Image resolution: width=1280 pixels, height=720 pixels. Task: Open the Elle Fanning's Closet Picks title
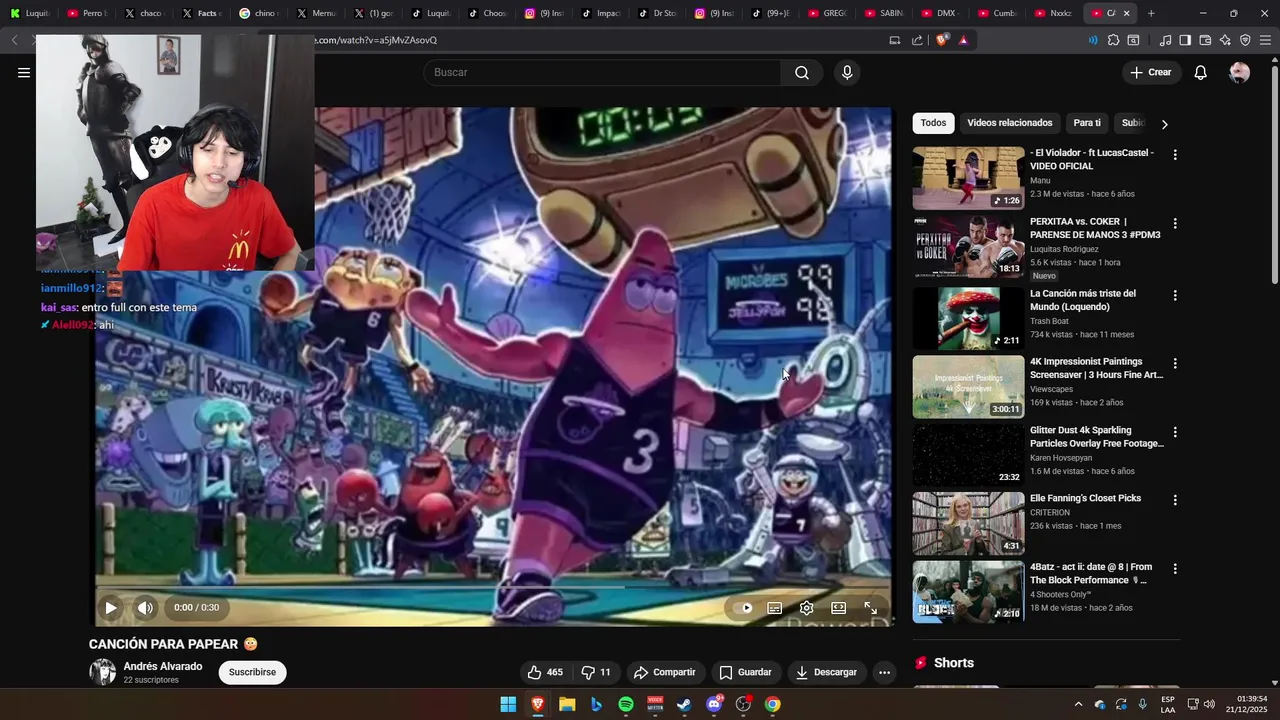coord(1085,498)
